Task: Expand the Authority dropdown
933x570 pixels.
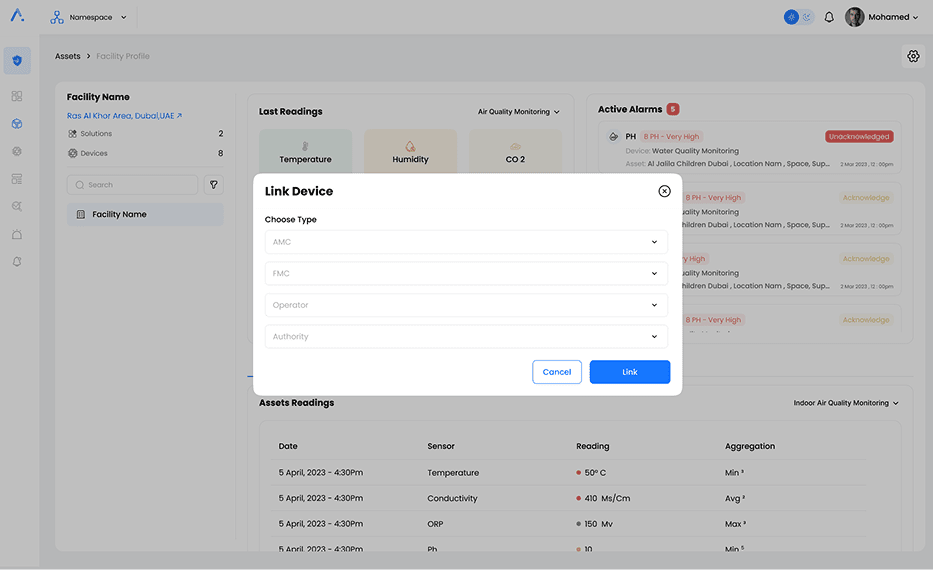Action: [x=466, y=337]
